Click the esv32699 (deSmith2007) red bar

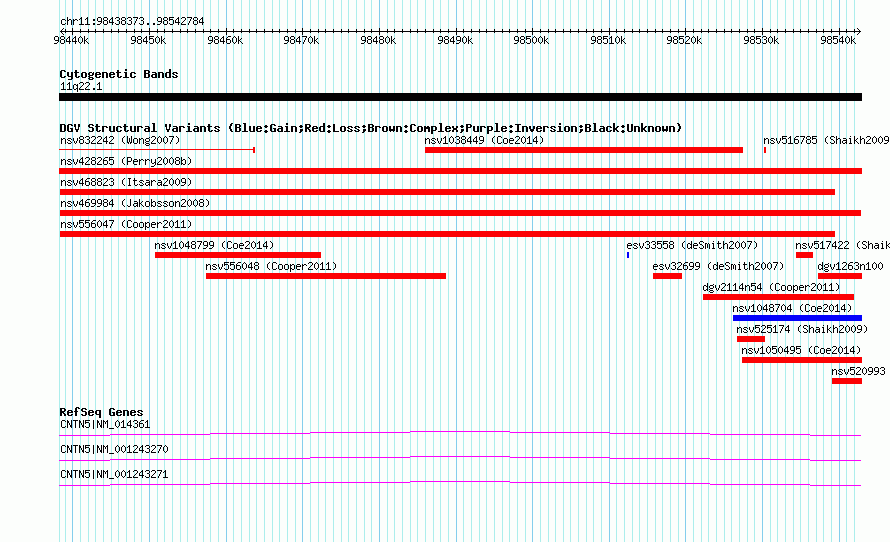(x=667, y=276)
